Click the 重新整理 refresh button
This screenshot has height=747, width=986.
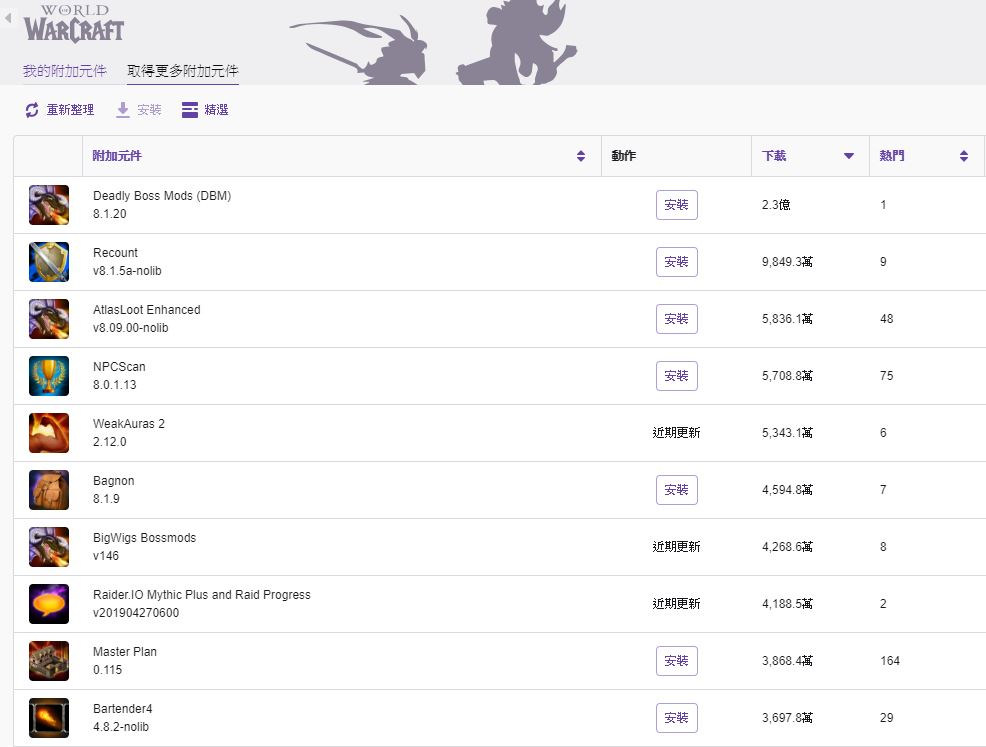pos(59,110)
